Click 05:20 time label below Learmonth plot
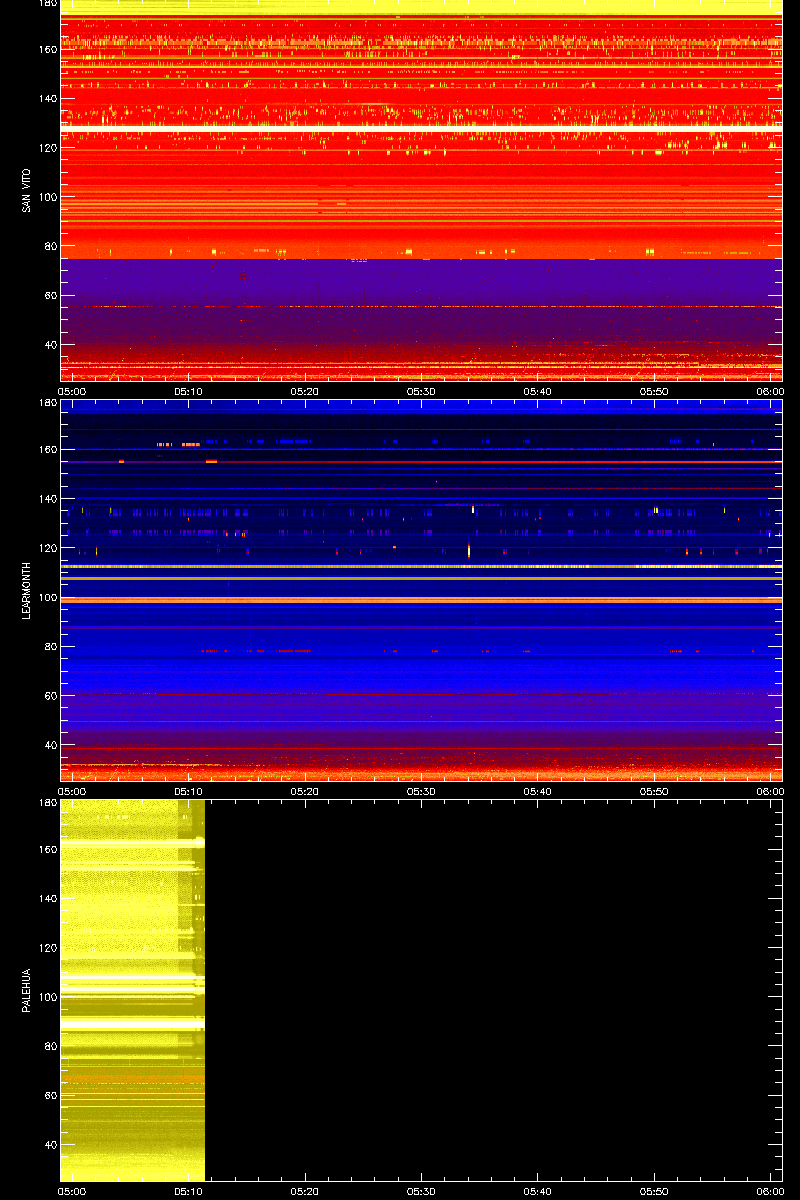Image resolution: width=800 pixels, height=1200 pixels. coord(306,791)
